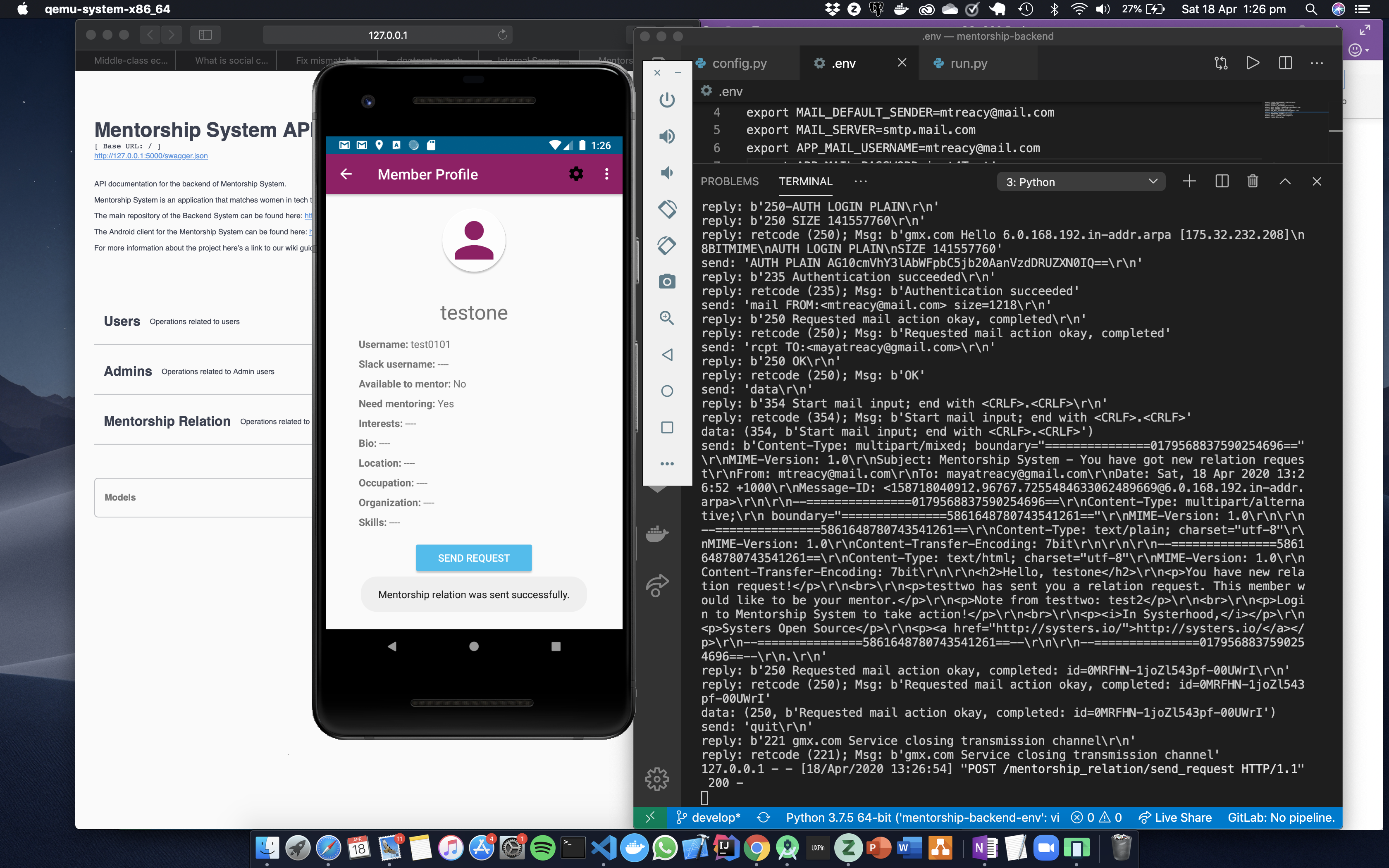Open the compare changes icon in editor toolbar
This screenshot has height=868, width=1389.
[1222, 63]
